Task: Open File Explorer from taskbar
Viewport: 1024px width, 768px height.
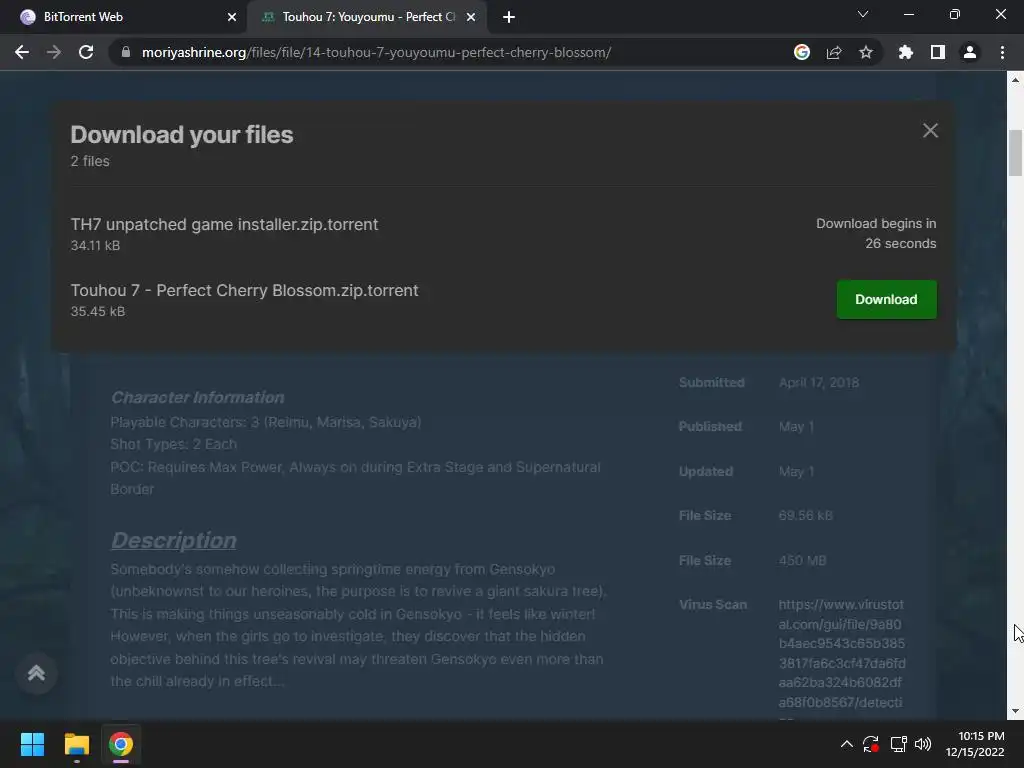Action: (76, 744)
